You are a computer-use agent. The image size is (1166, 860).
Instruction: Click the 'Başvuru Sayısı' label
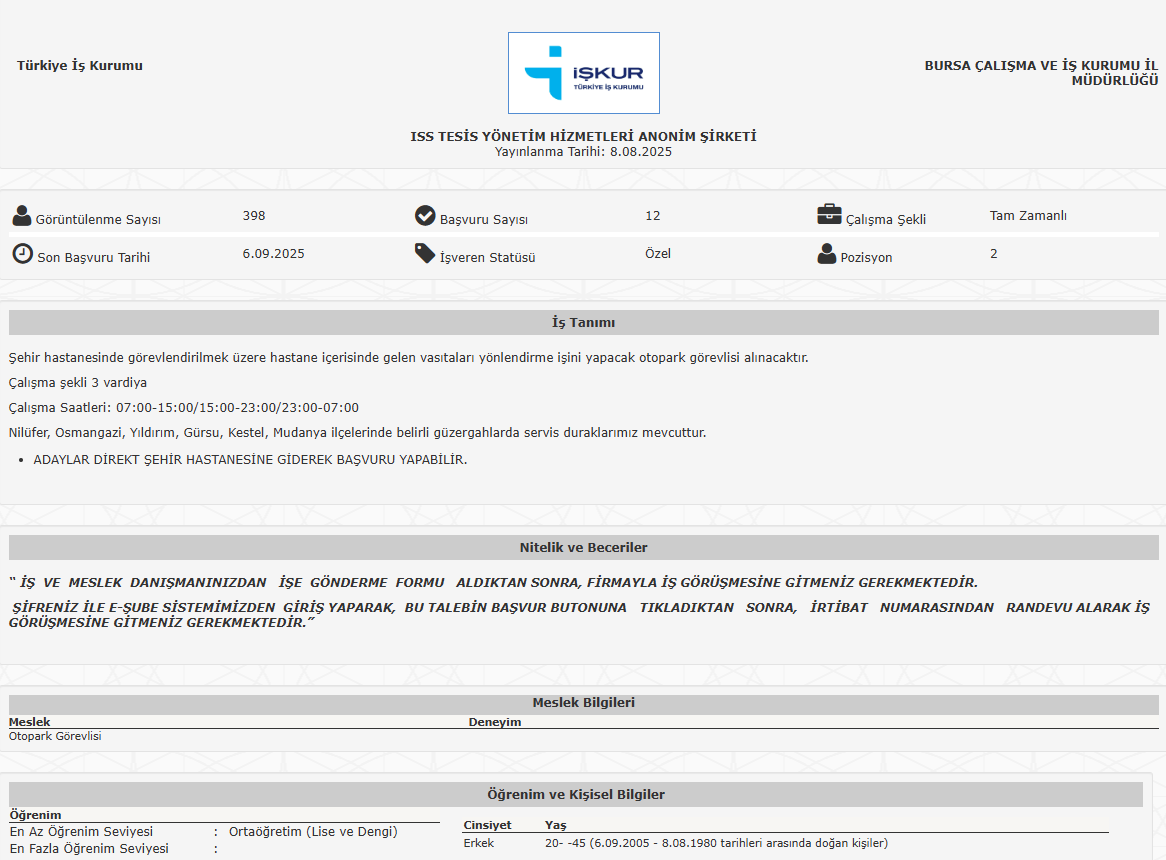tap(484, 219)
